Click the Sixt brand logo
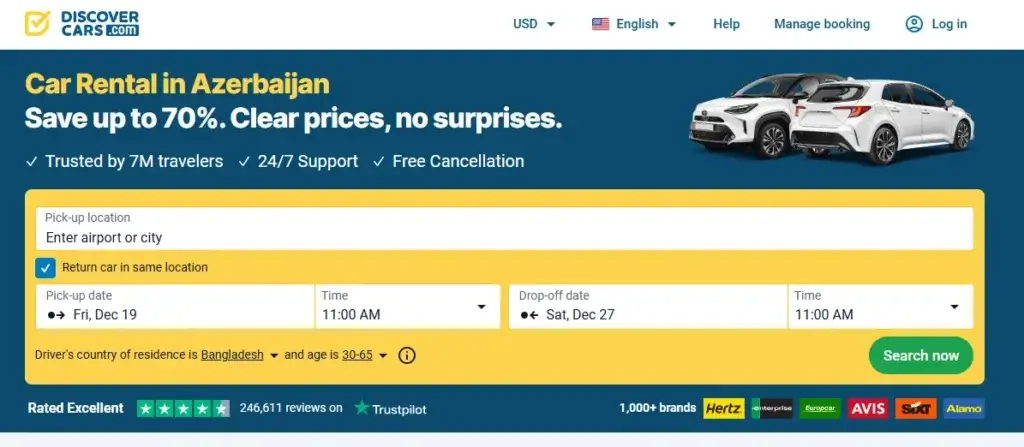 point(915,408)
